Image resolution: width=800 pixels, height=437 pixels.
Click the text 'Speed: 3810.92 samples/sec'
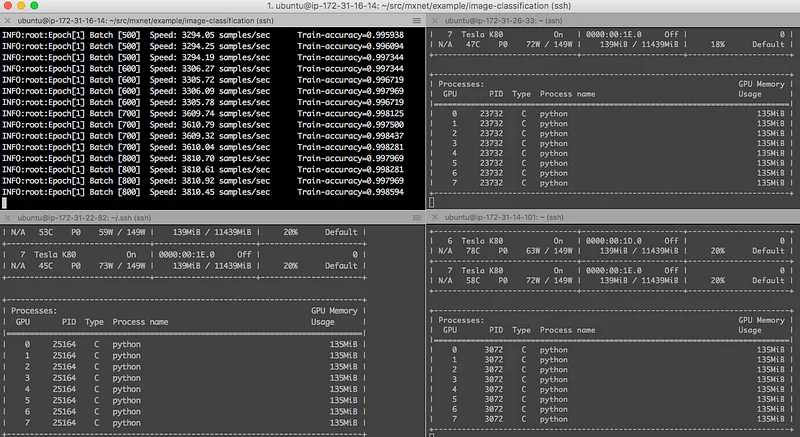coord(210,181)
